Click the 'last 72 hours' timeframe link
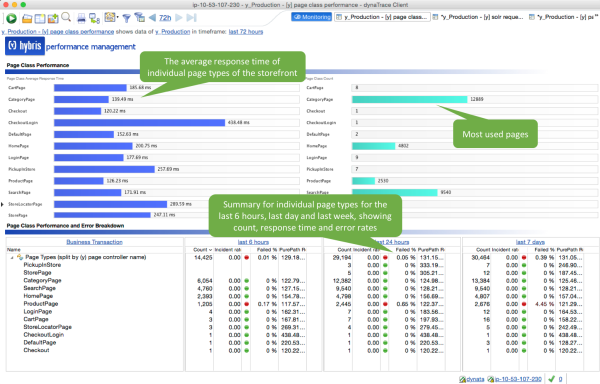 pos(246,32)
